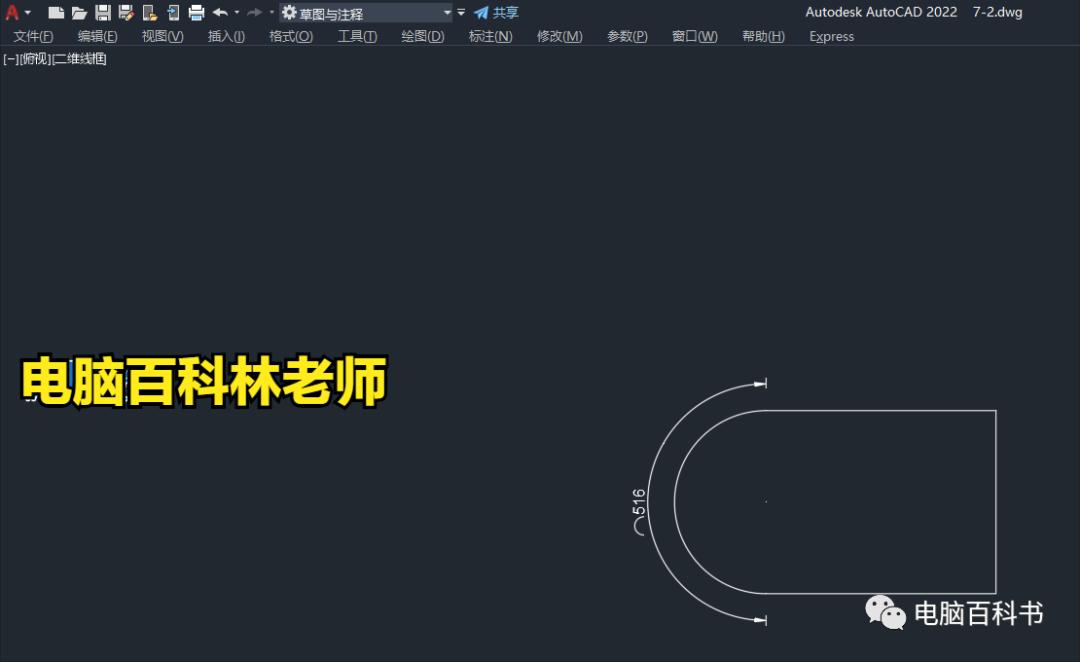The height and width of the screenshot is (662, 1080).
Task: Click the 视口 [-] viewport control
Action: tap(10, 58)
